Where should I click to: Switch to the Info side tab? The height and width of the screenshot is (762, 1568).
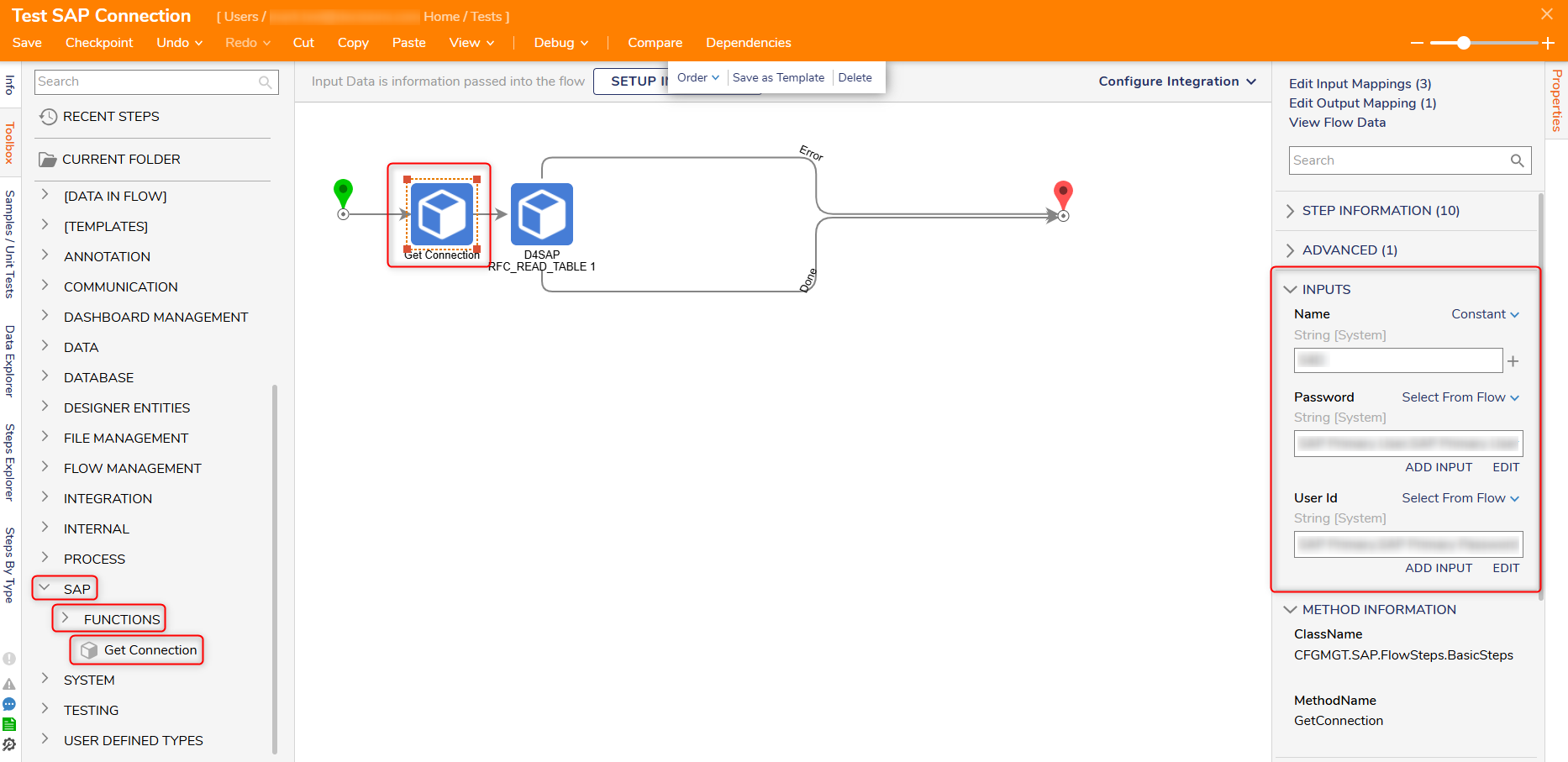pyautogui.click(x=10, y=84)
